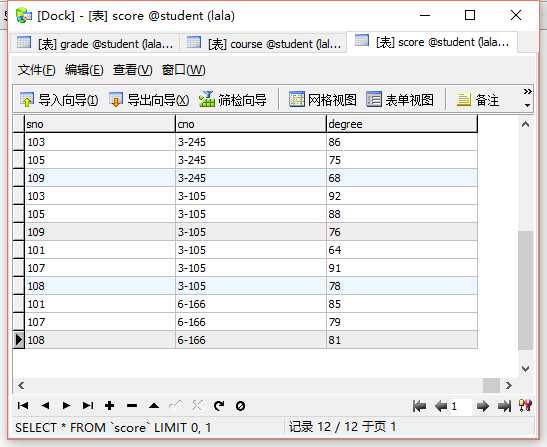Sort by the sno column header
The image size is (547, 447).
pos(100,124)
